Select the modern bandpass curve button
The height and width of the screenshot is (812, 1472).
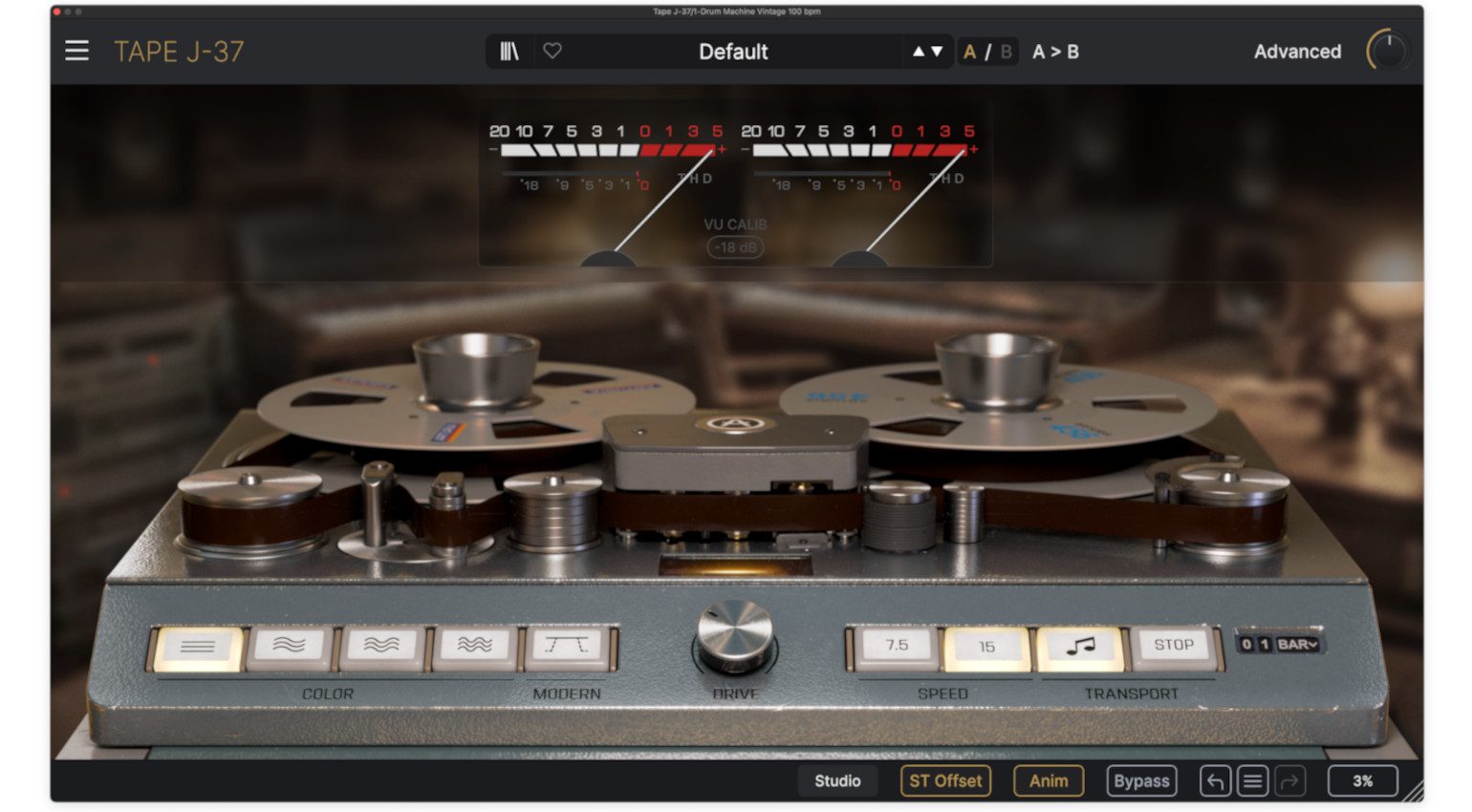pos(567,647)
